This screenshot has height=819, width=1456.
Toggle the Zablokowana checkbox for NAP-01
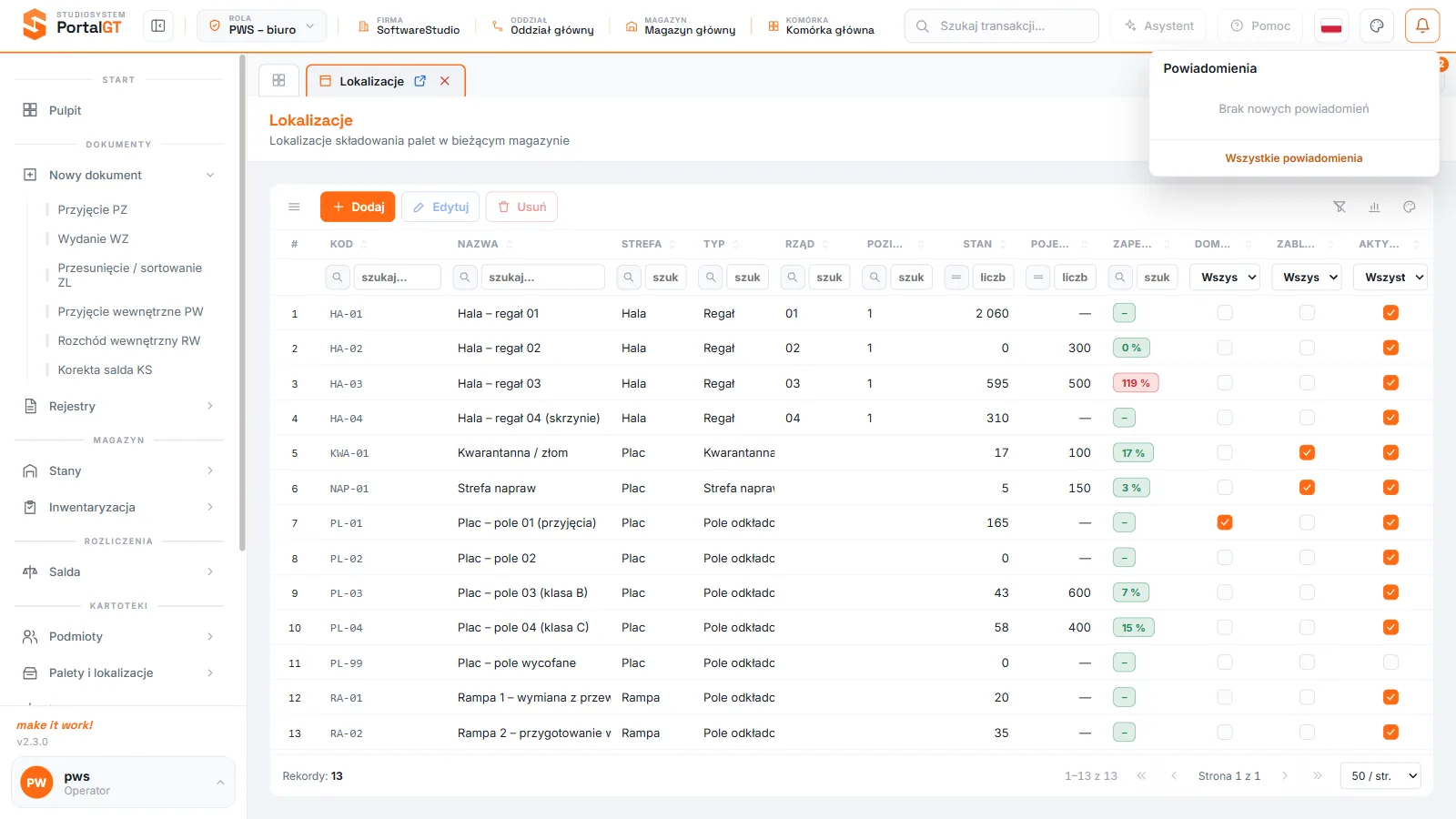tap(1307, 488)
